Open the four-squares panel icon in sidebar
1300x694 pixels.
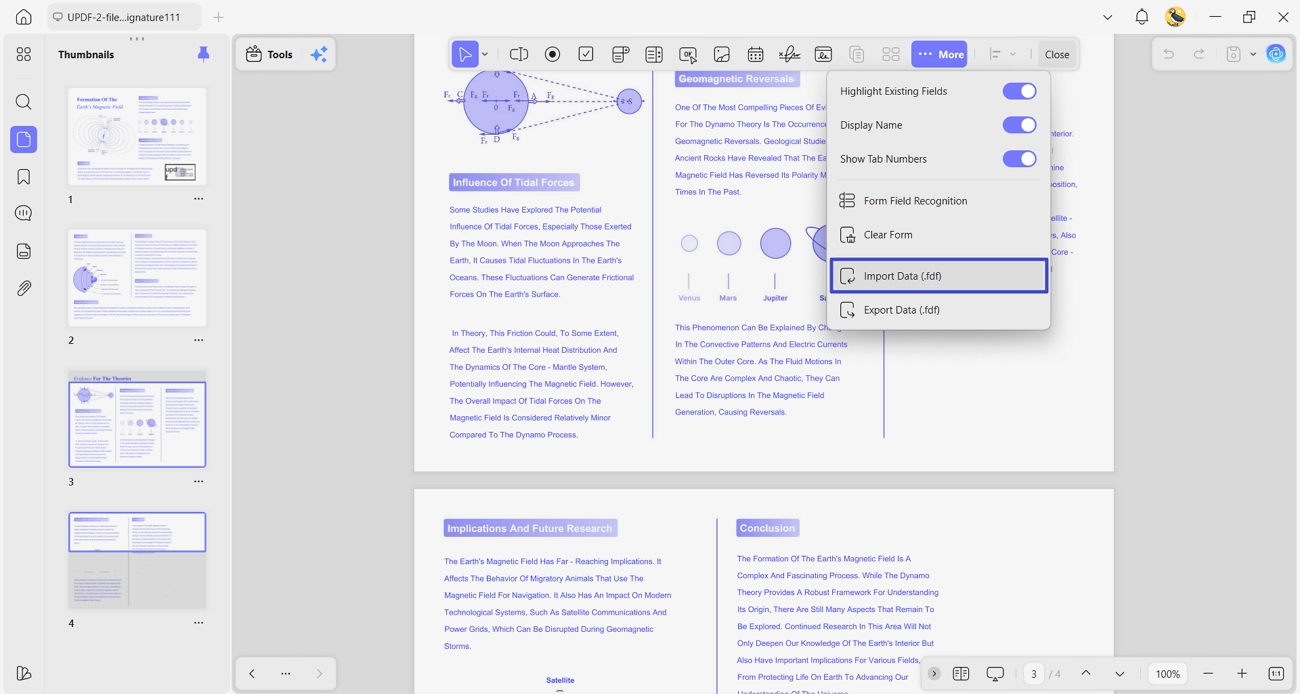(x=23, y=54)
